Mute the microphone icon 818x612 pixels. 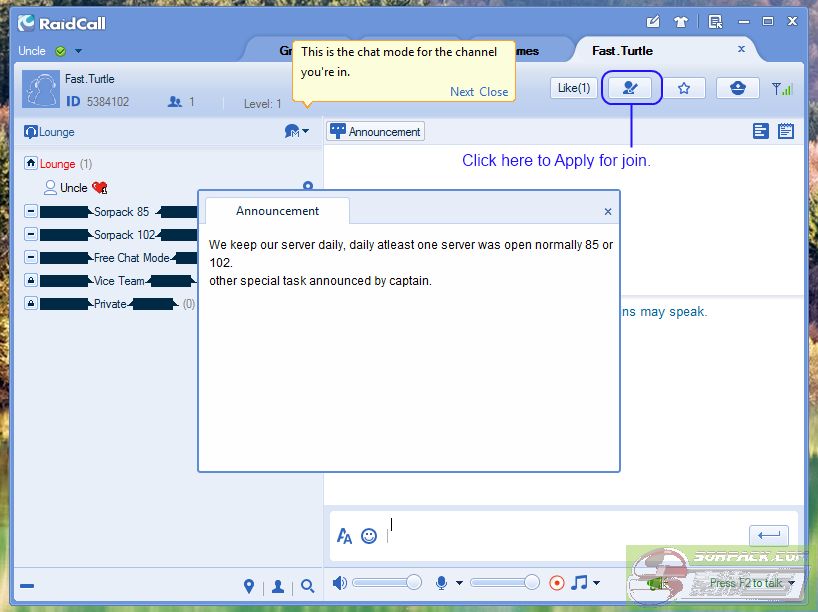[x=441, y=583]
